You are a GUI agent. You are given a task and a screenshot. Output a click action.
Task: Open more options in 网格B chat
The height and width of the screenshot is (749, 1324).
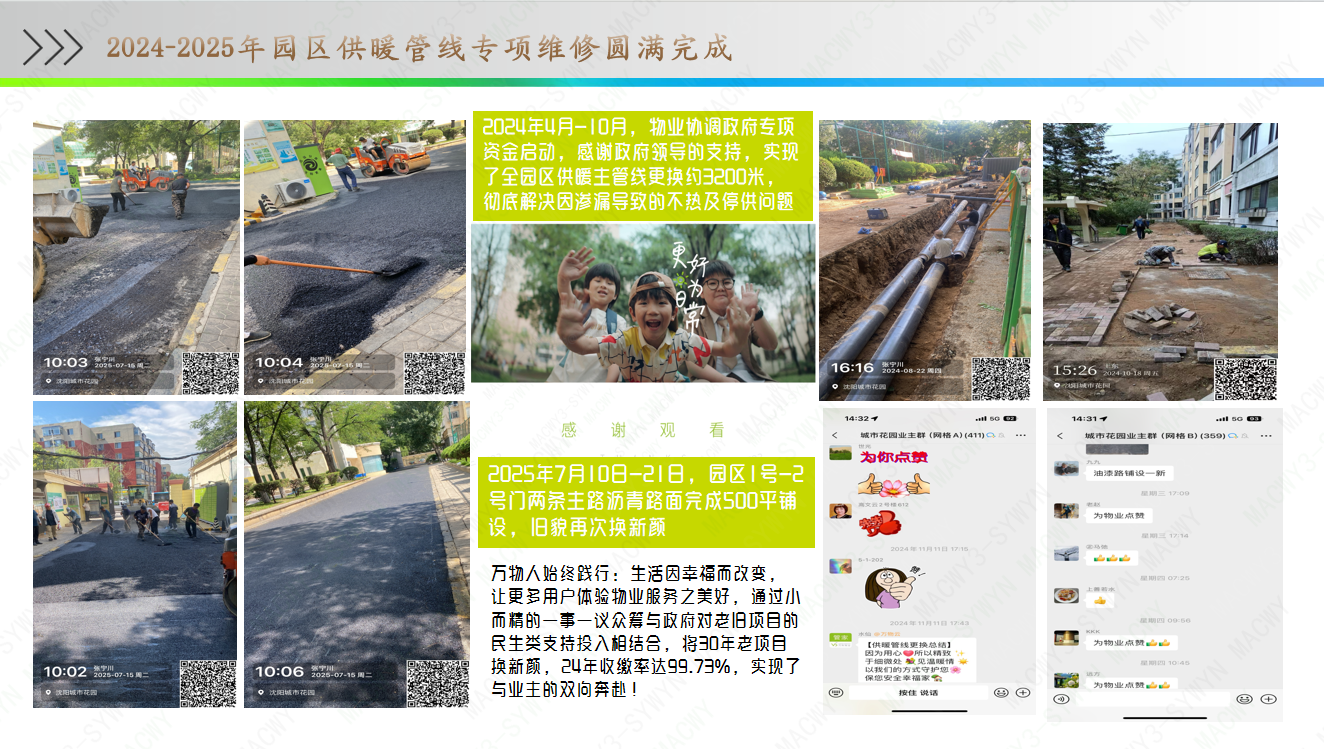[1265, 436]
